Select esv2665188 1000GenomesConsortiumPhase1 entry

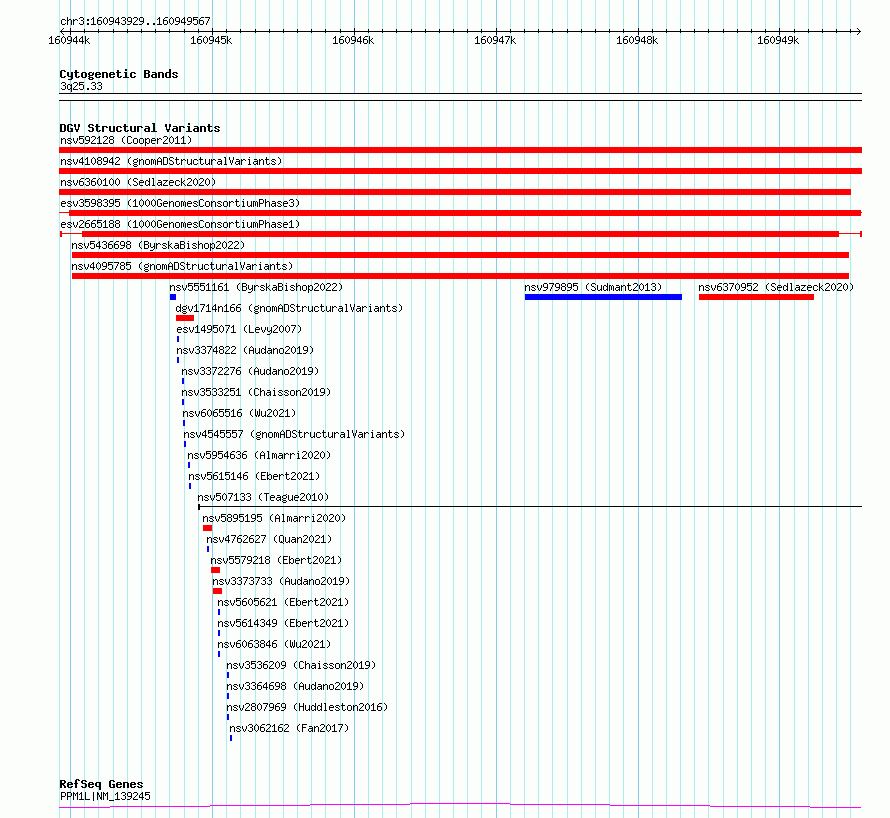pyautogui.click(x=180, y=224)
